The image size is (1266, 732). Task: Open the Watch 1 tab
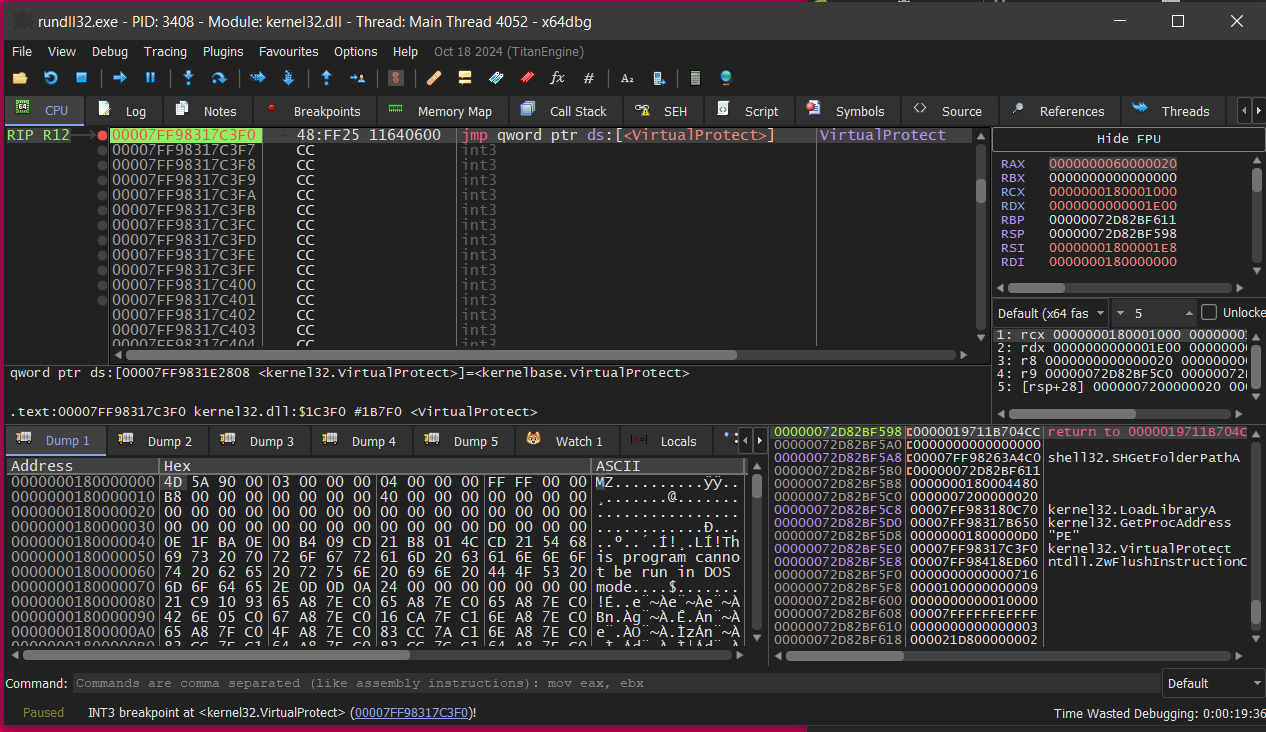(x=567, y=441)
